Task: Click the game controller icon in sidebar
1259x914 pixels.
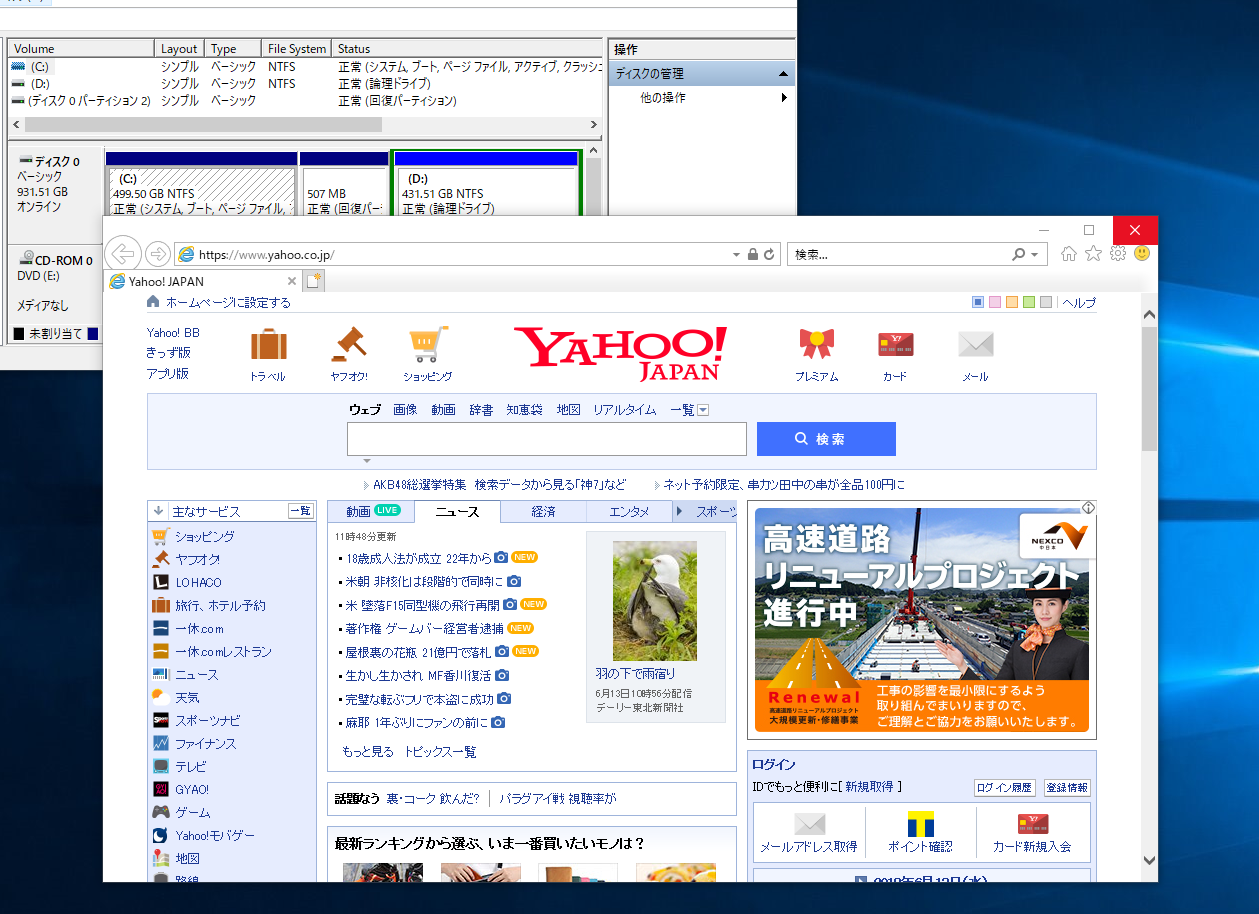Action: [x=160, y=812]
